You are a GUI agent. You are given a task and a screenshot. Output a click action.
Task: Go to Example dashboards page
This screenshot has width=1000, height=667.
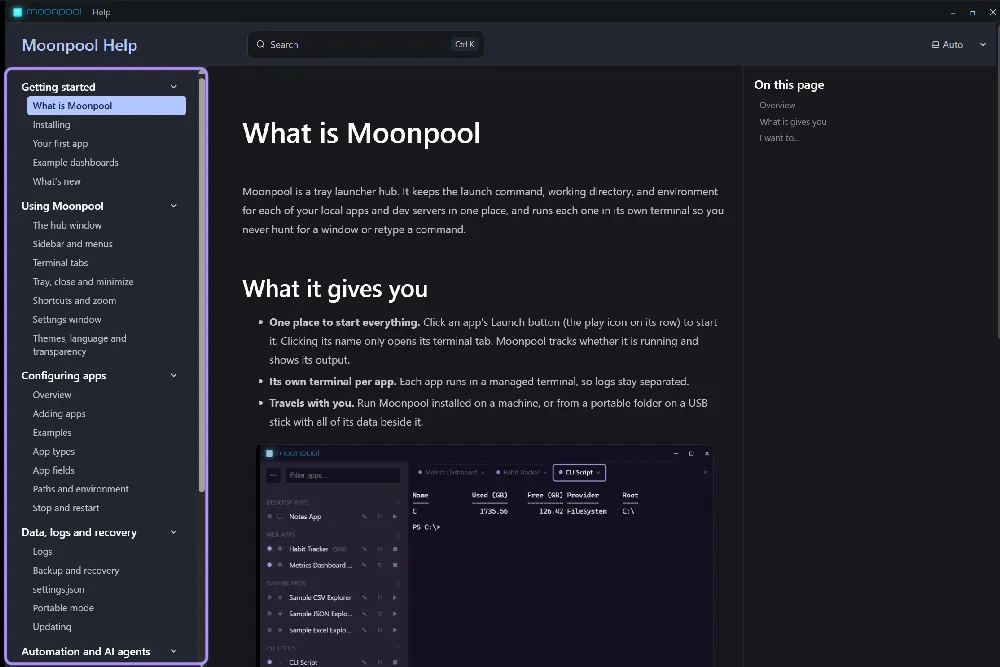click(76, 163)
